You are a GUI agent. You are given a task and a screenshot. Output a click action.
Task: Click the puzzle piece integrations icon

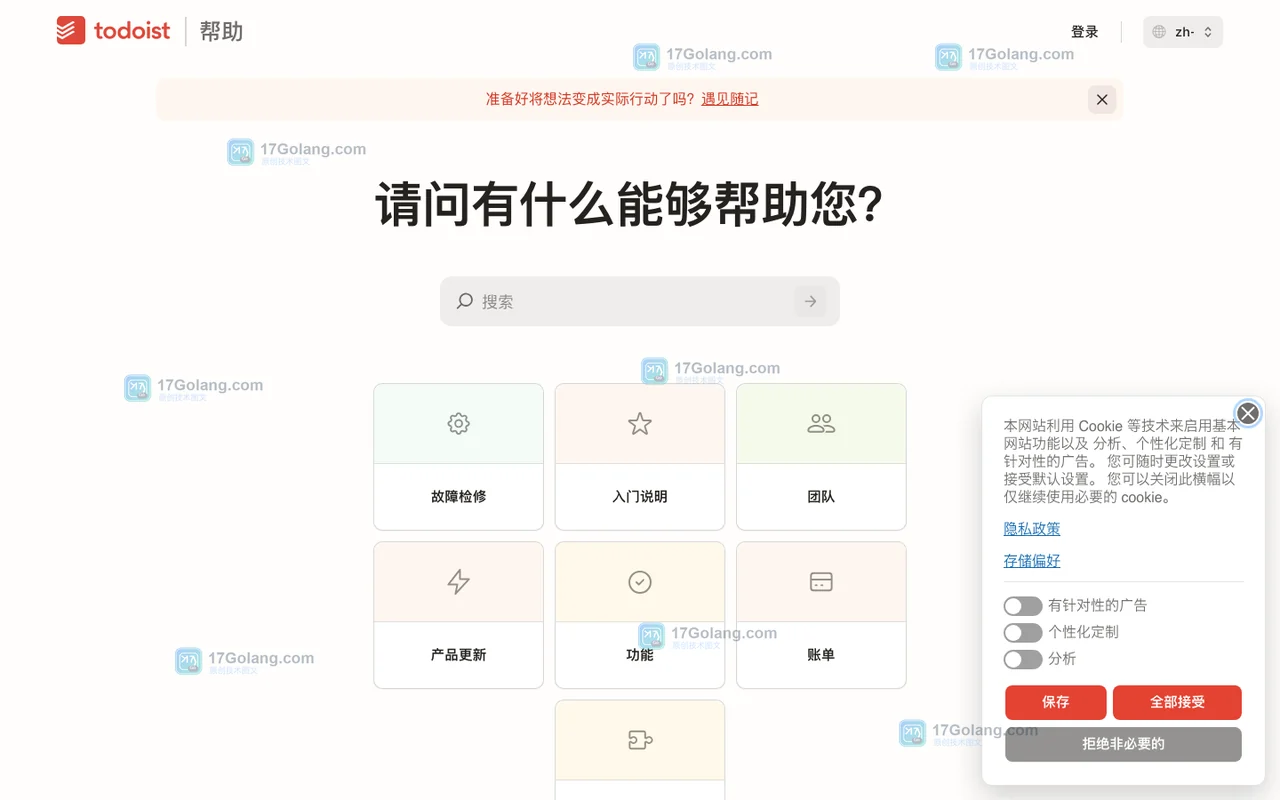pyautogui.click(x=640, y=740)
